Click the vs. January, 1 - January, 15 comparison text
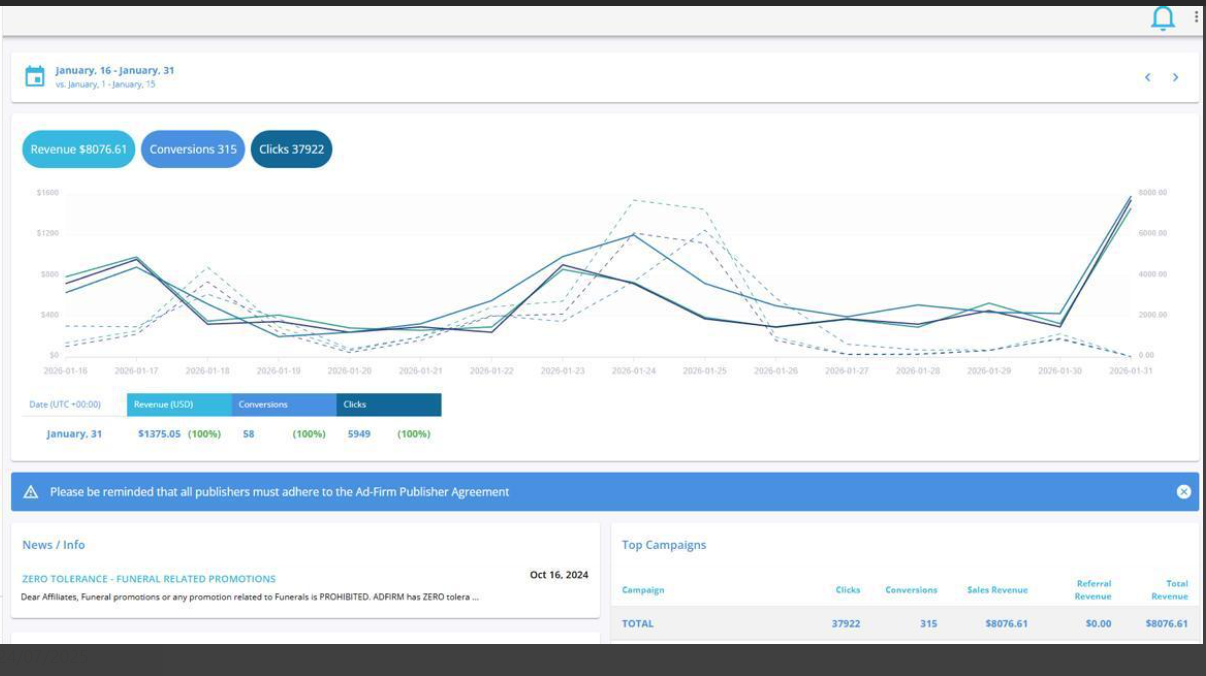The width and height of the screenshot is (1206, 676). [105, 84]
